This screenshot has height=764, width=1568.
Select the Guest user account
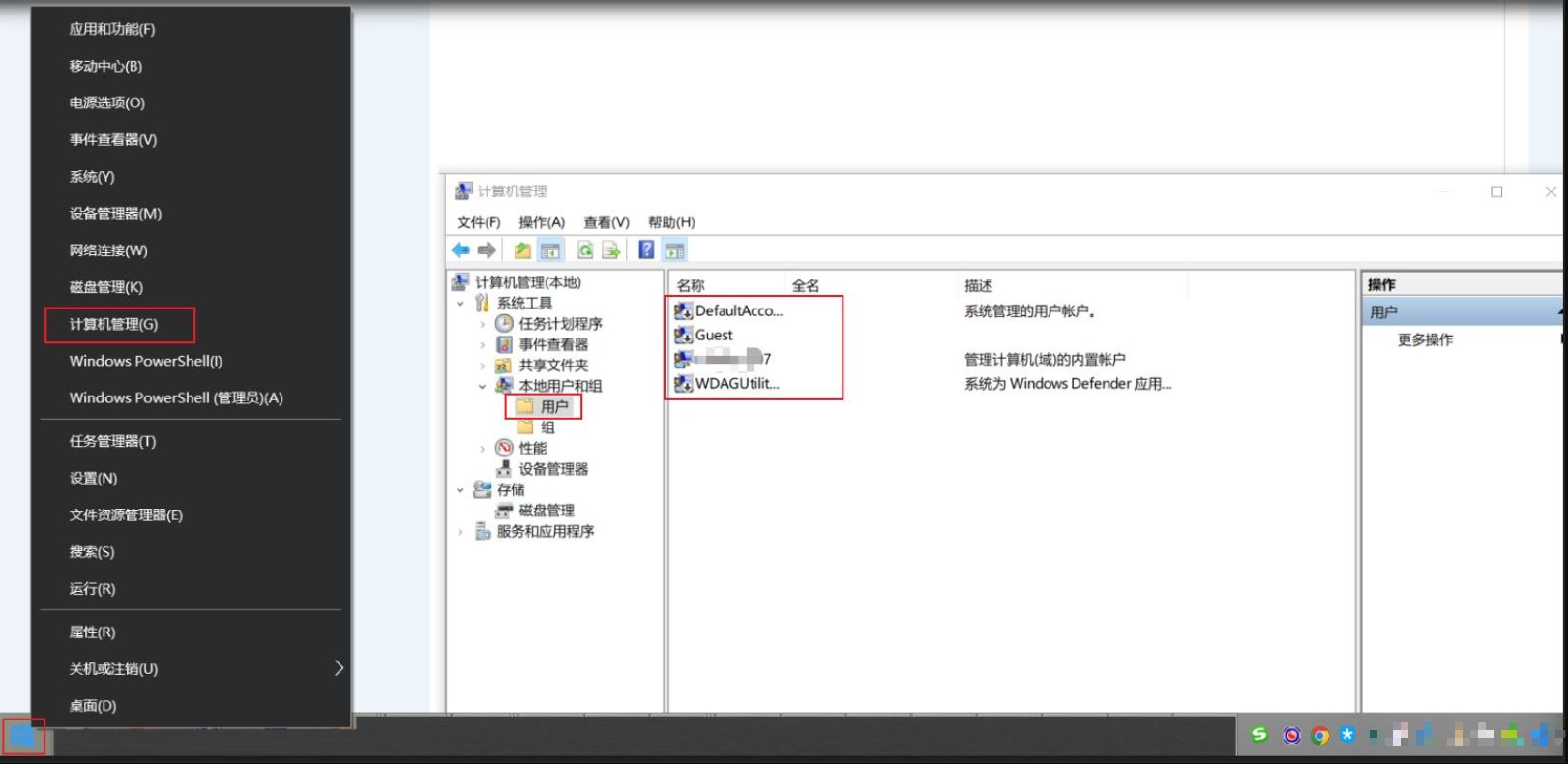pyautogui.click(x=714, y=336)
